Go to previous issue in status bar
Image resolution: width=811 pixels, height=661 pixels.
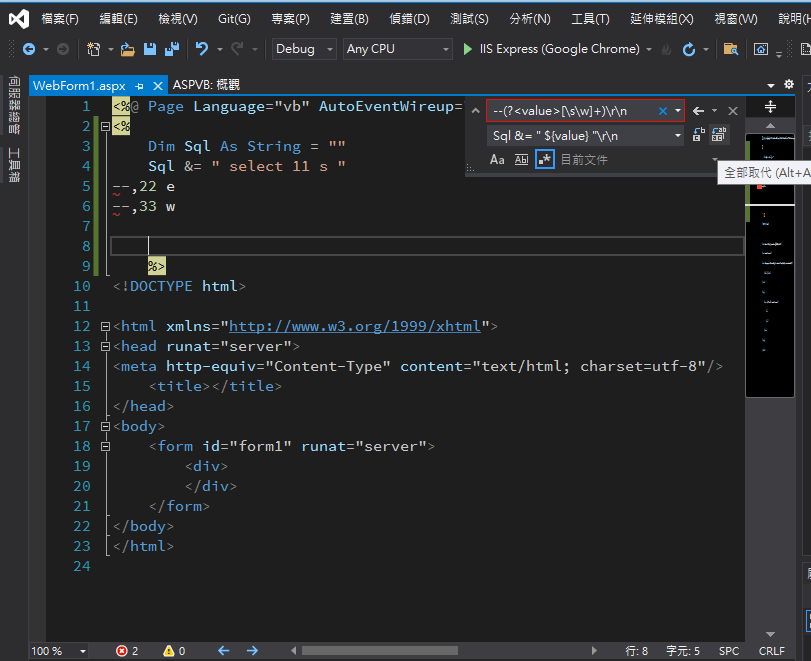coord(223,651)
